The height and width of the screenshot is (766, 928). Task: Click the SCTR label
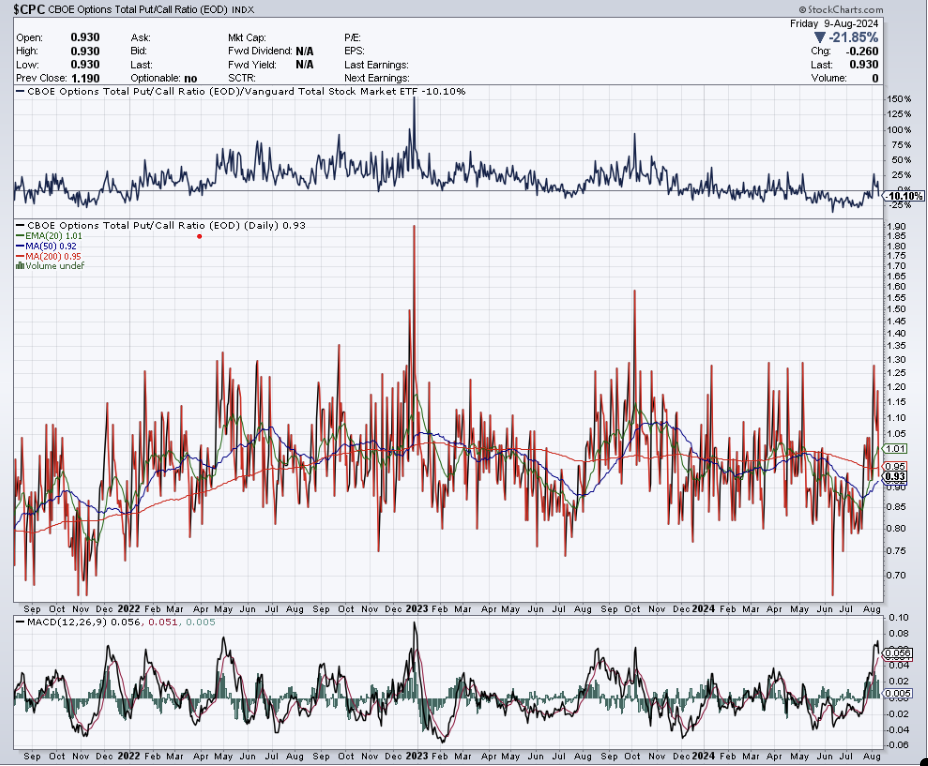click(241, 78)
